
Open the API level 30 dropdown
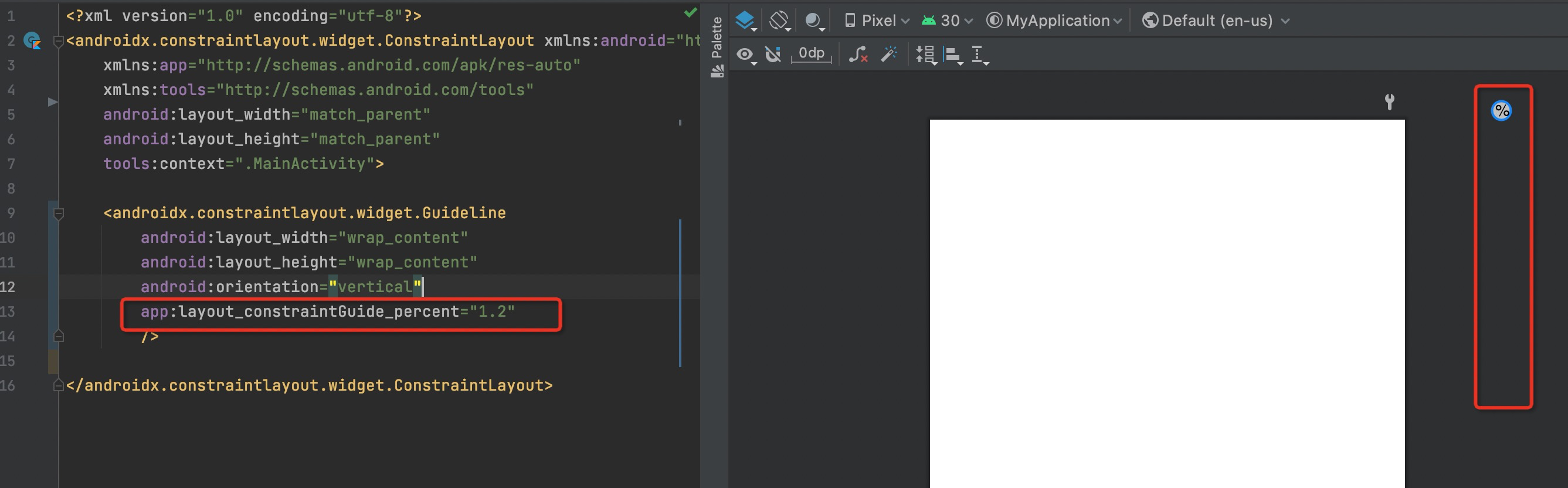pyautogui.click(x=947, y=21)
